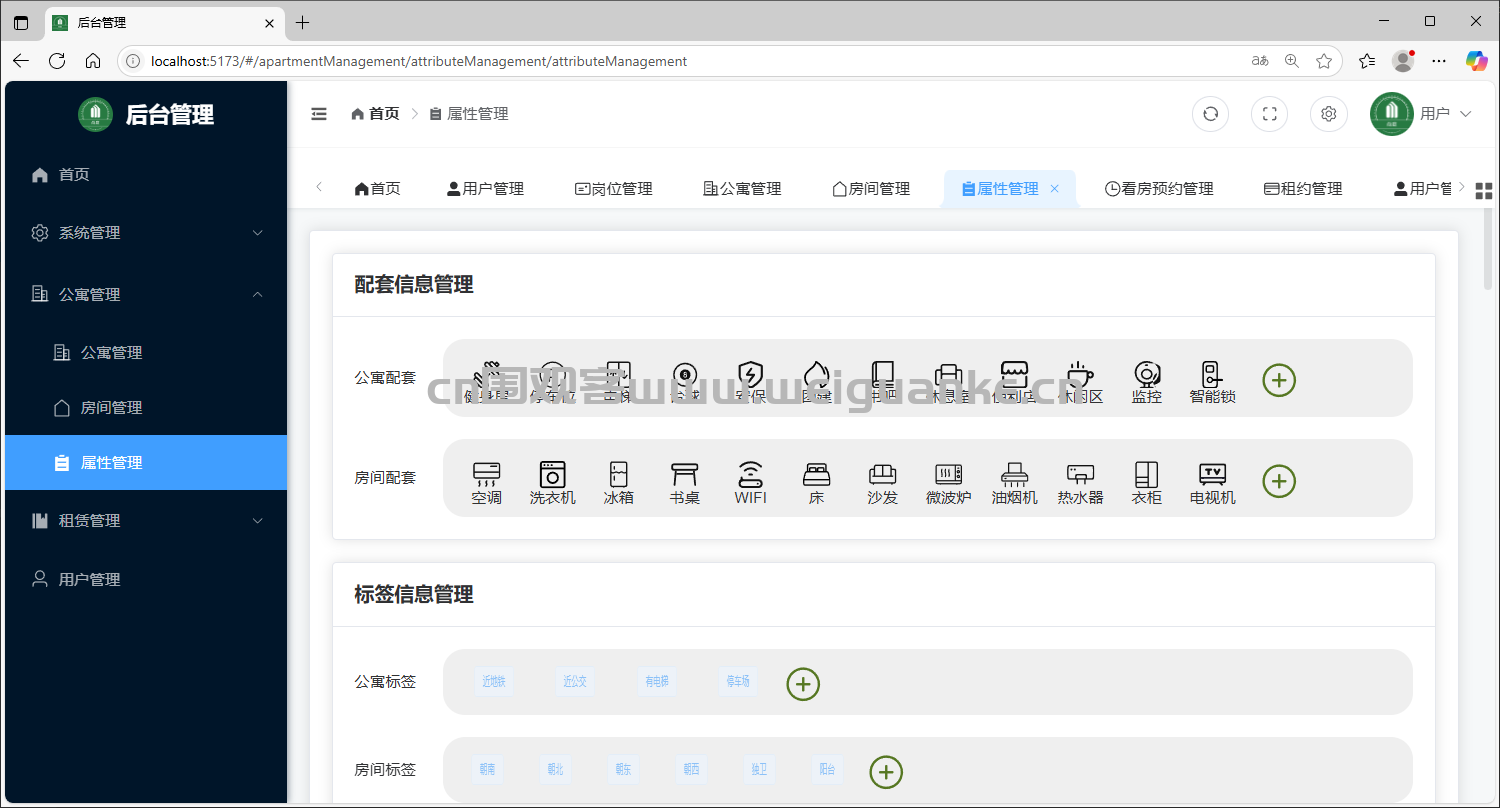Show later tabs with right arrow

pyautogui.click(x=1462, y=187)
